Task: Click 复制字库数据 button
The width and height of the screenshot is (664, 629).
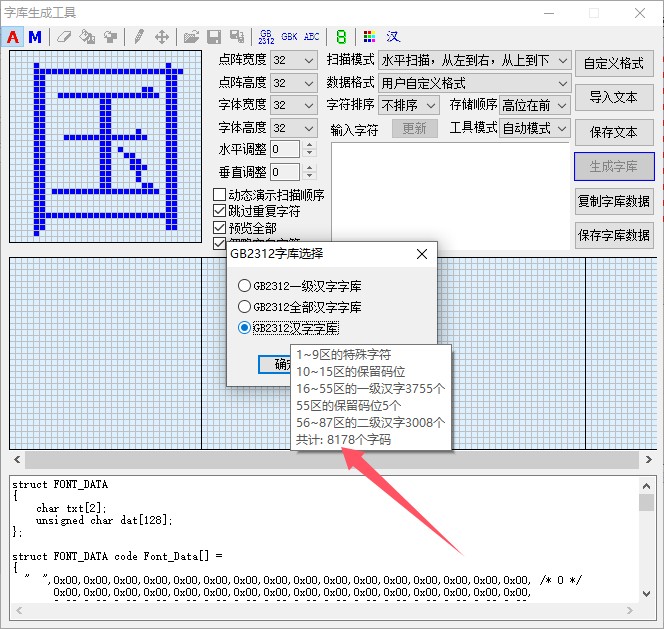Action: point(614,201)
